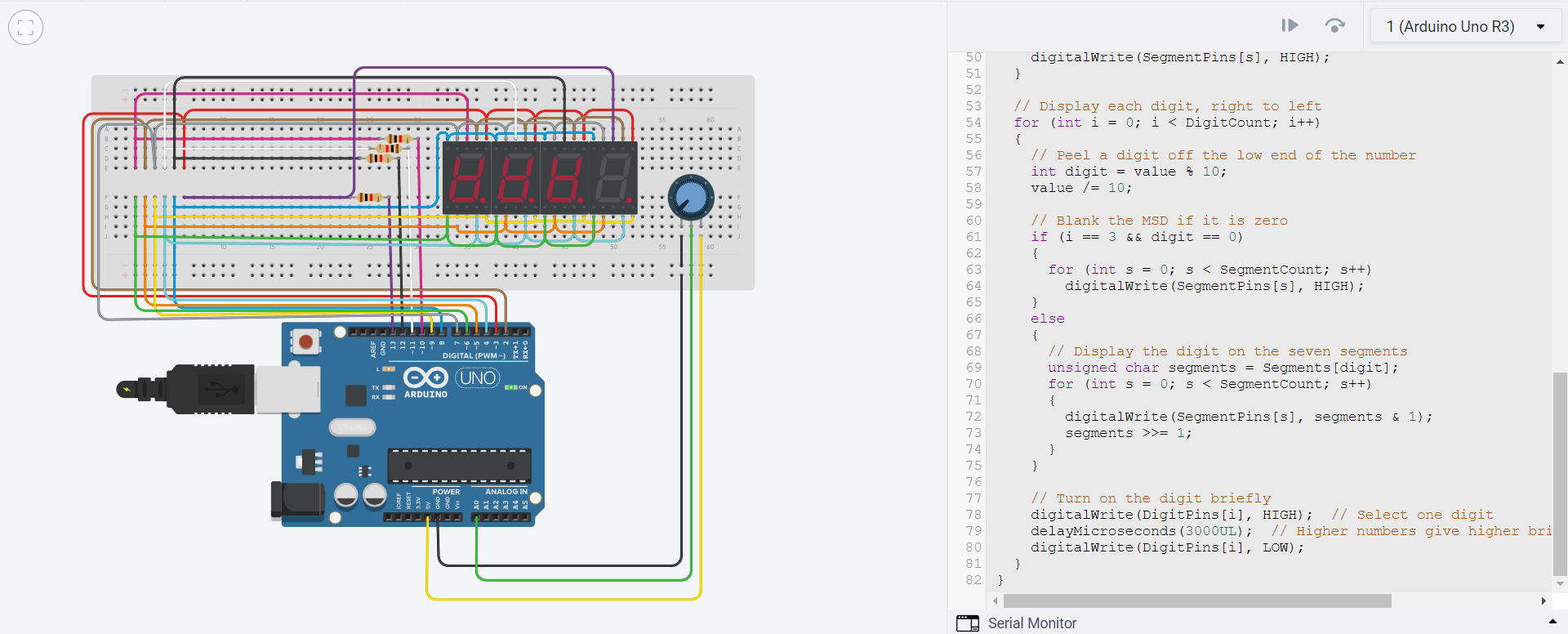This screenshot has width=1568, height=634.
Task: Click the comment '// Display each digit, right to left'
Action: pos(1168,106)
